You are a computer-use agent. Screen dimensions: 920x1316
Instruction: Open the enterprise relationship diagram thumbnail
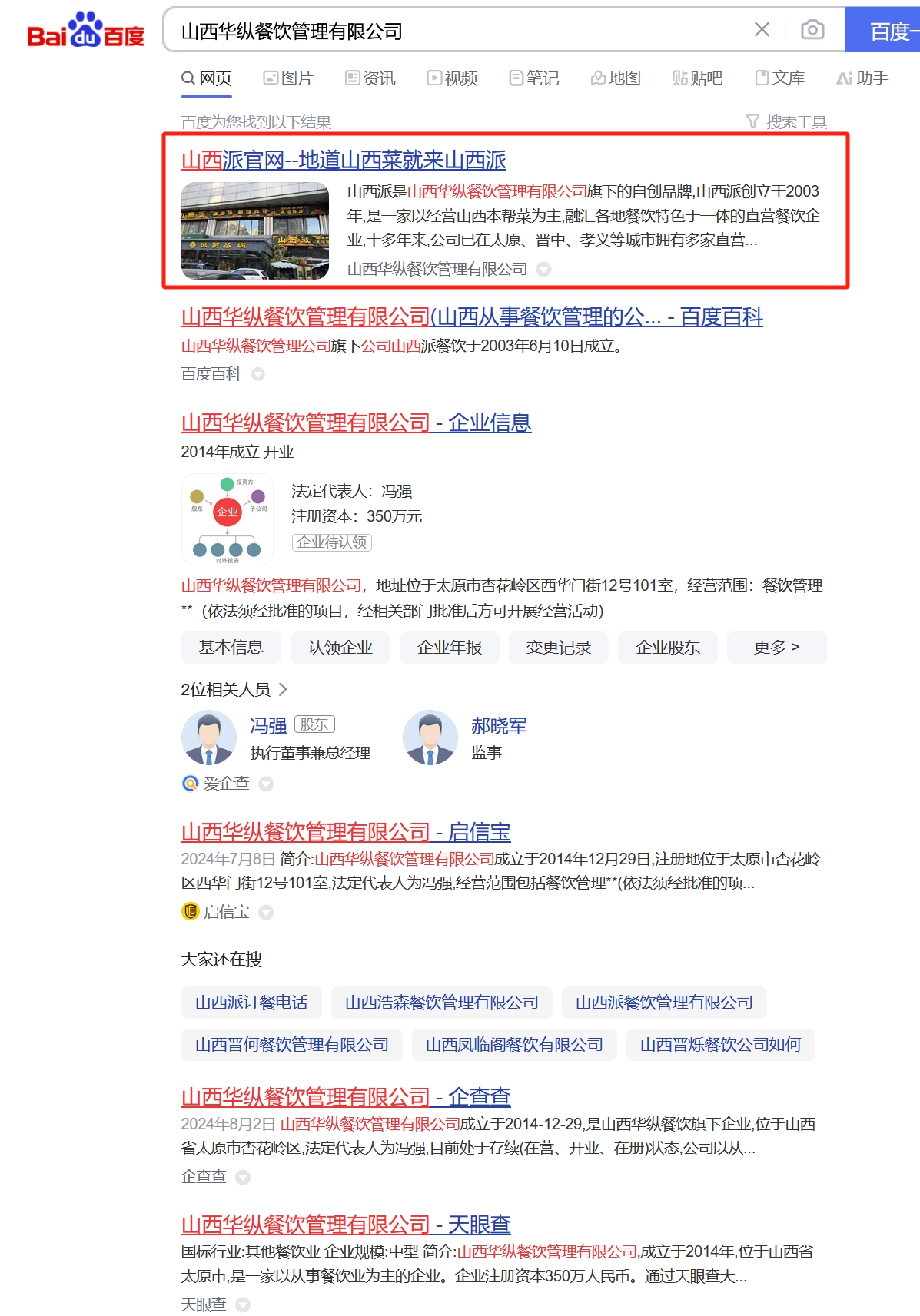[x=228, y=519]
